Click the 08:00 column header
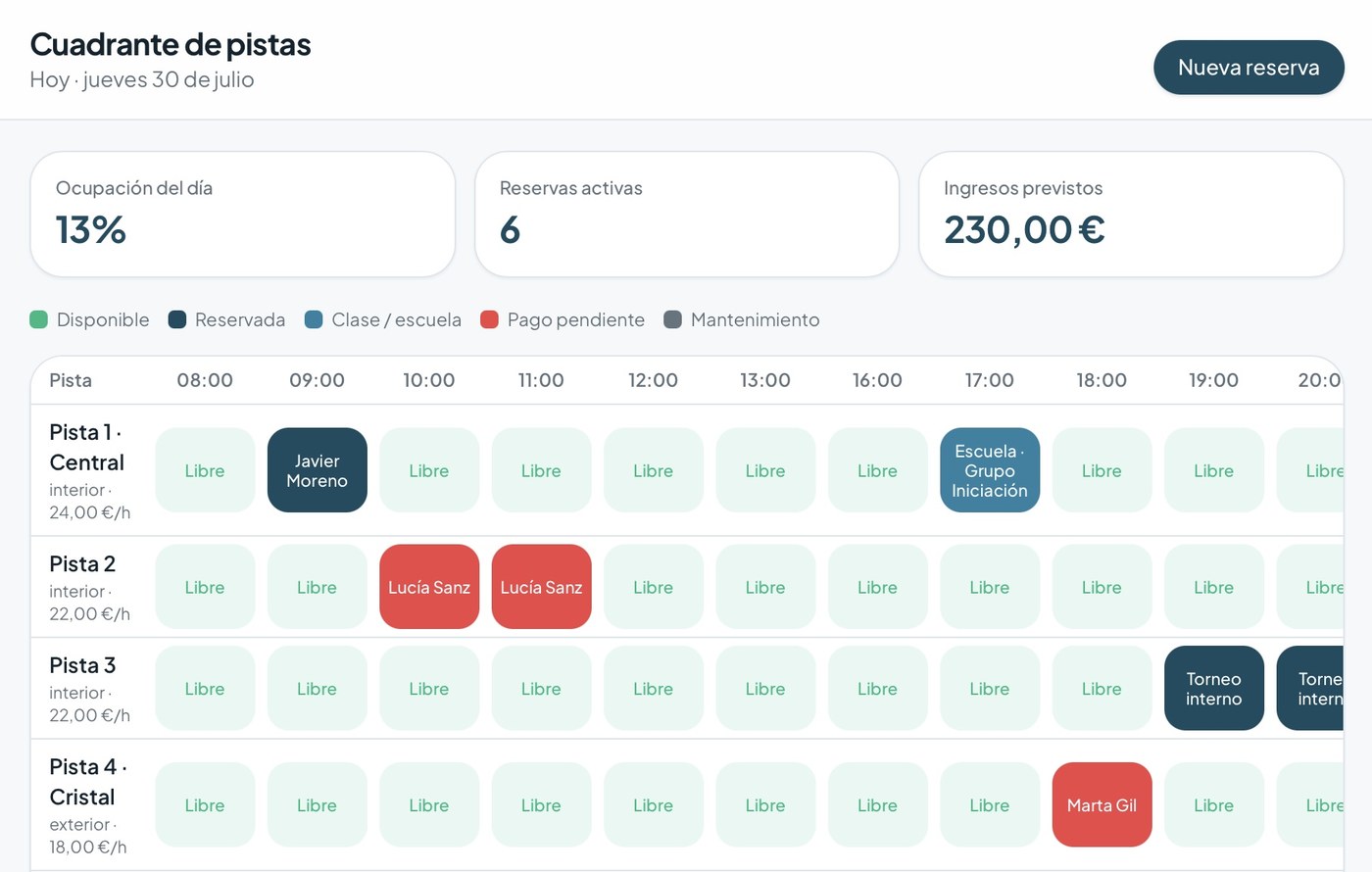This screenshot has width=1372, height=872. click(205, 380)
